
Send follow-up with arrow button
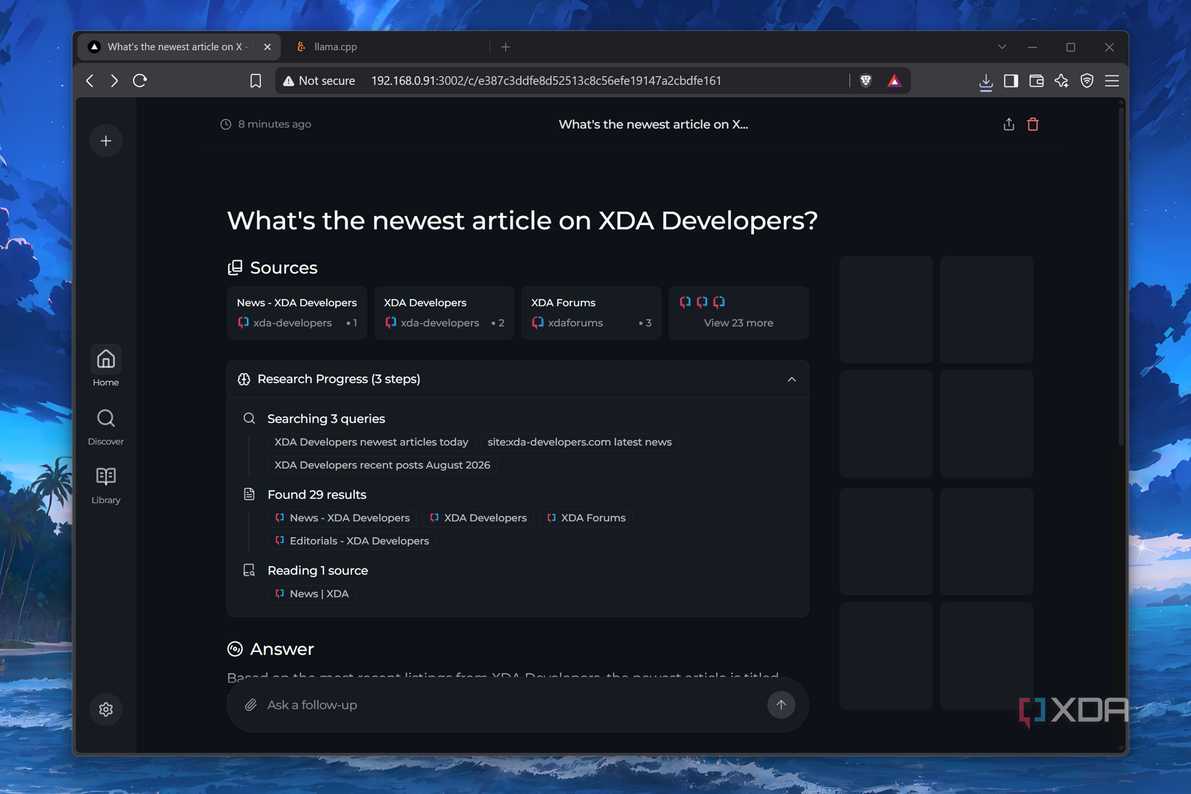tap(780, 705)
